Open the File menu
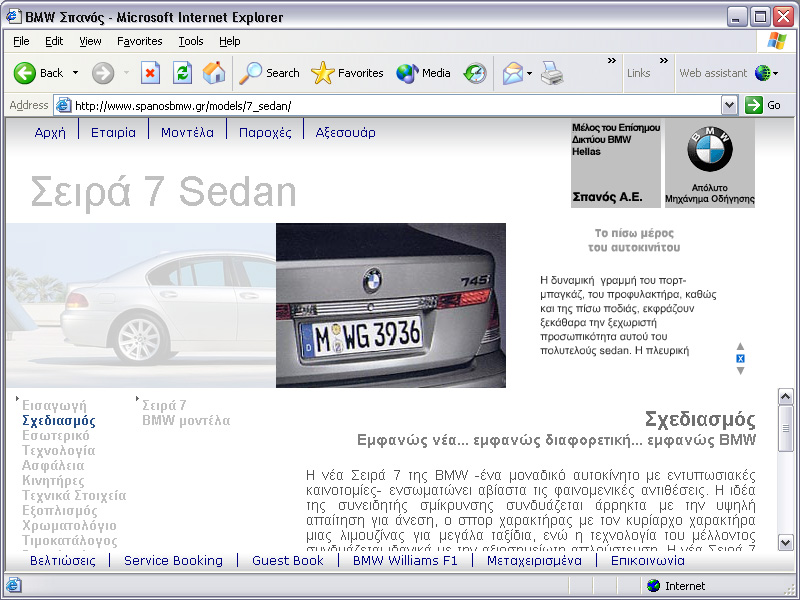Image resolution: width=800 pixels, height=600 pixels. 21,41
